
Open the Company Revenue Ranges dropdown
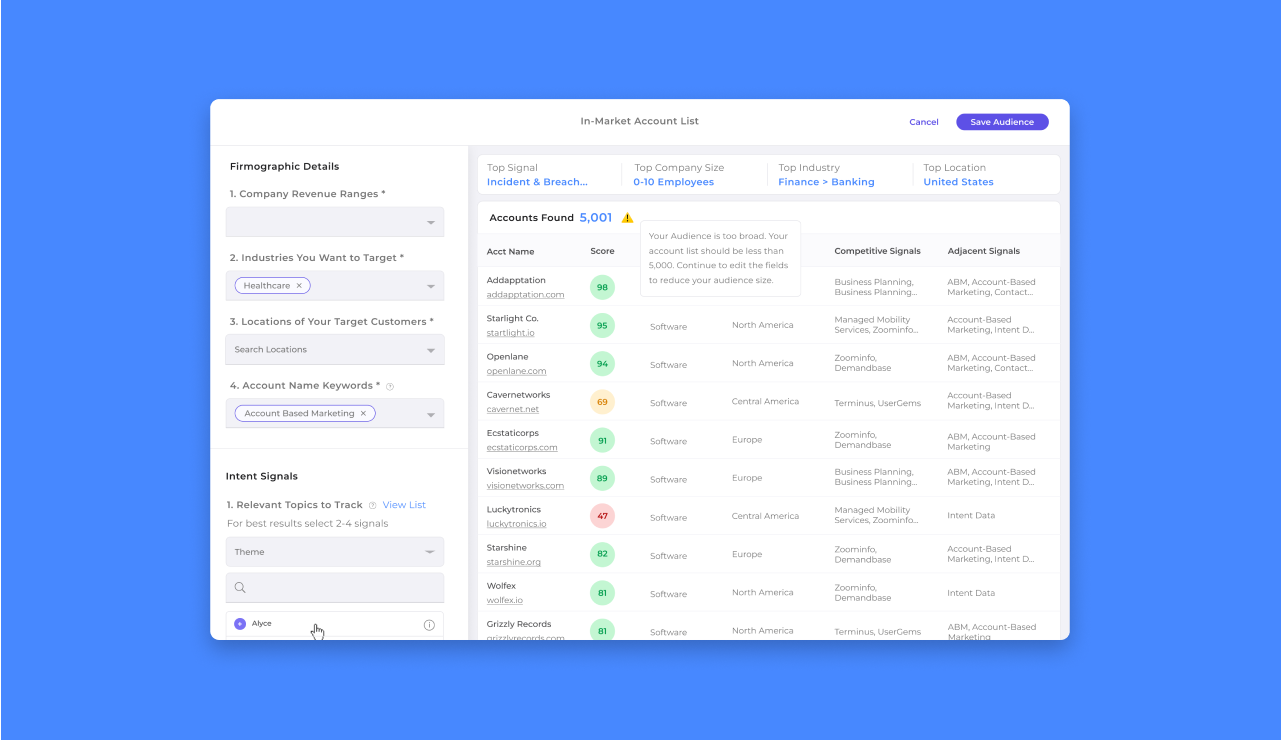coord(335,222)
